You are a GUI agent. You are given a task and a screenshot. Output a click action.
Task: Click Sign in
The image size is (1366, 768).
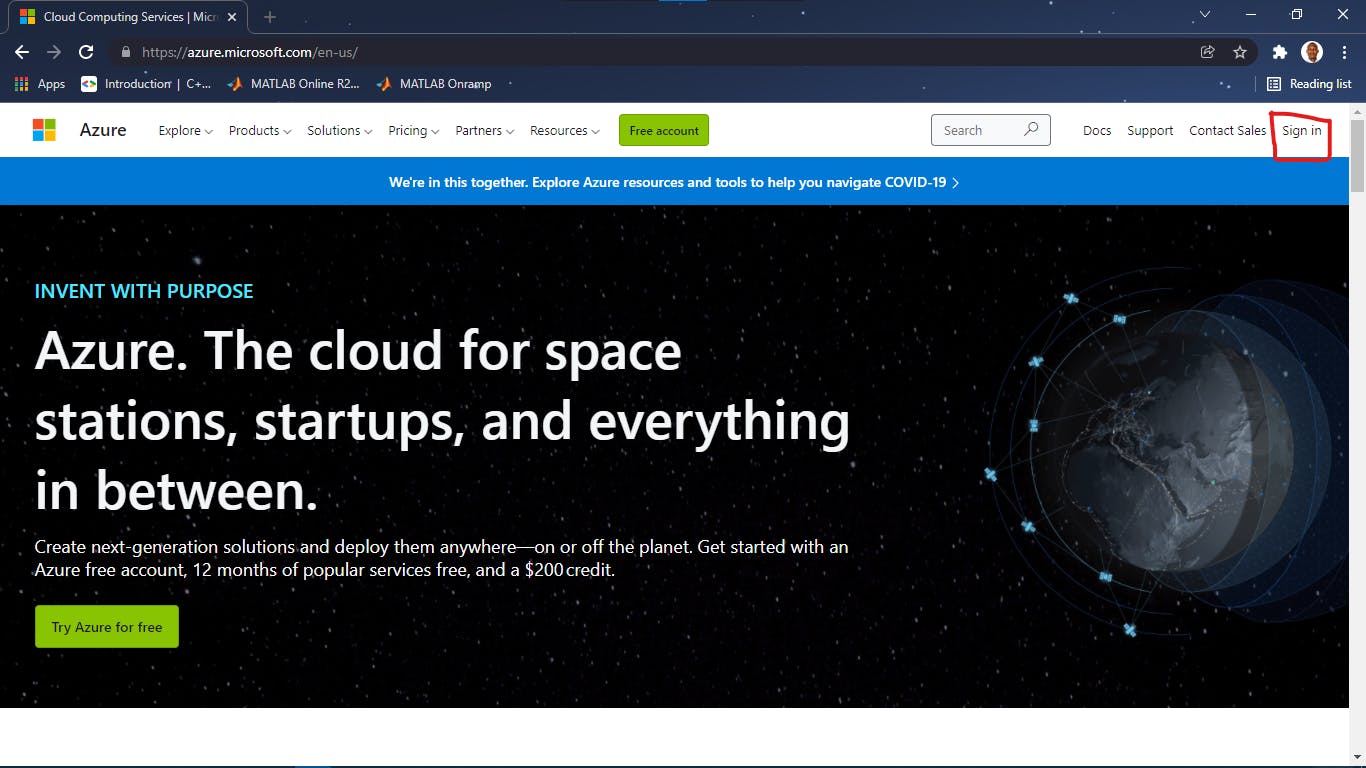1302,130
